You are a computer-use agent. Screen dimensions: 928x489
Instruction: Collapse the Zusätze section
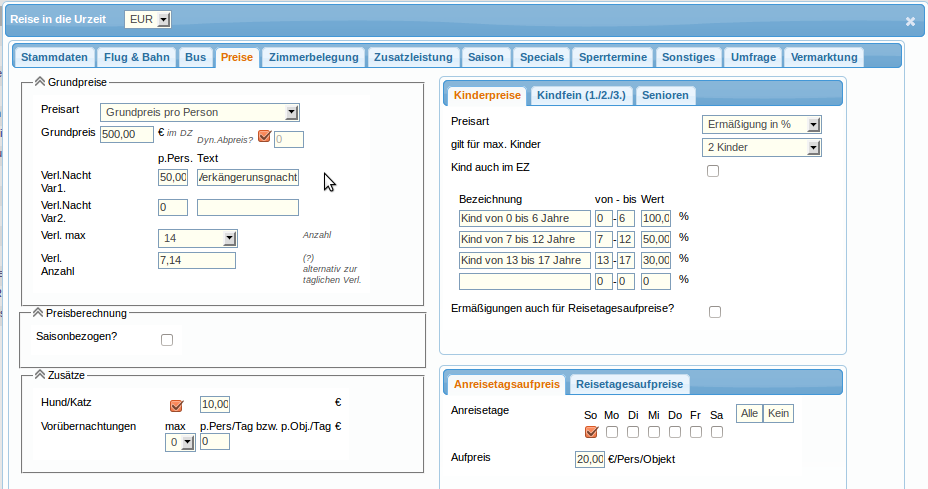click(40, 374)
